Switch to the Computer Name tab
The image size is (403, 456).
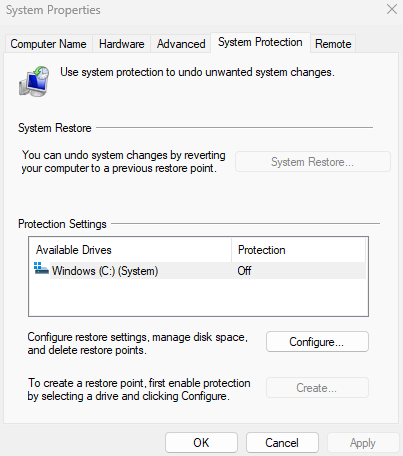pos(48,44)
